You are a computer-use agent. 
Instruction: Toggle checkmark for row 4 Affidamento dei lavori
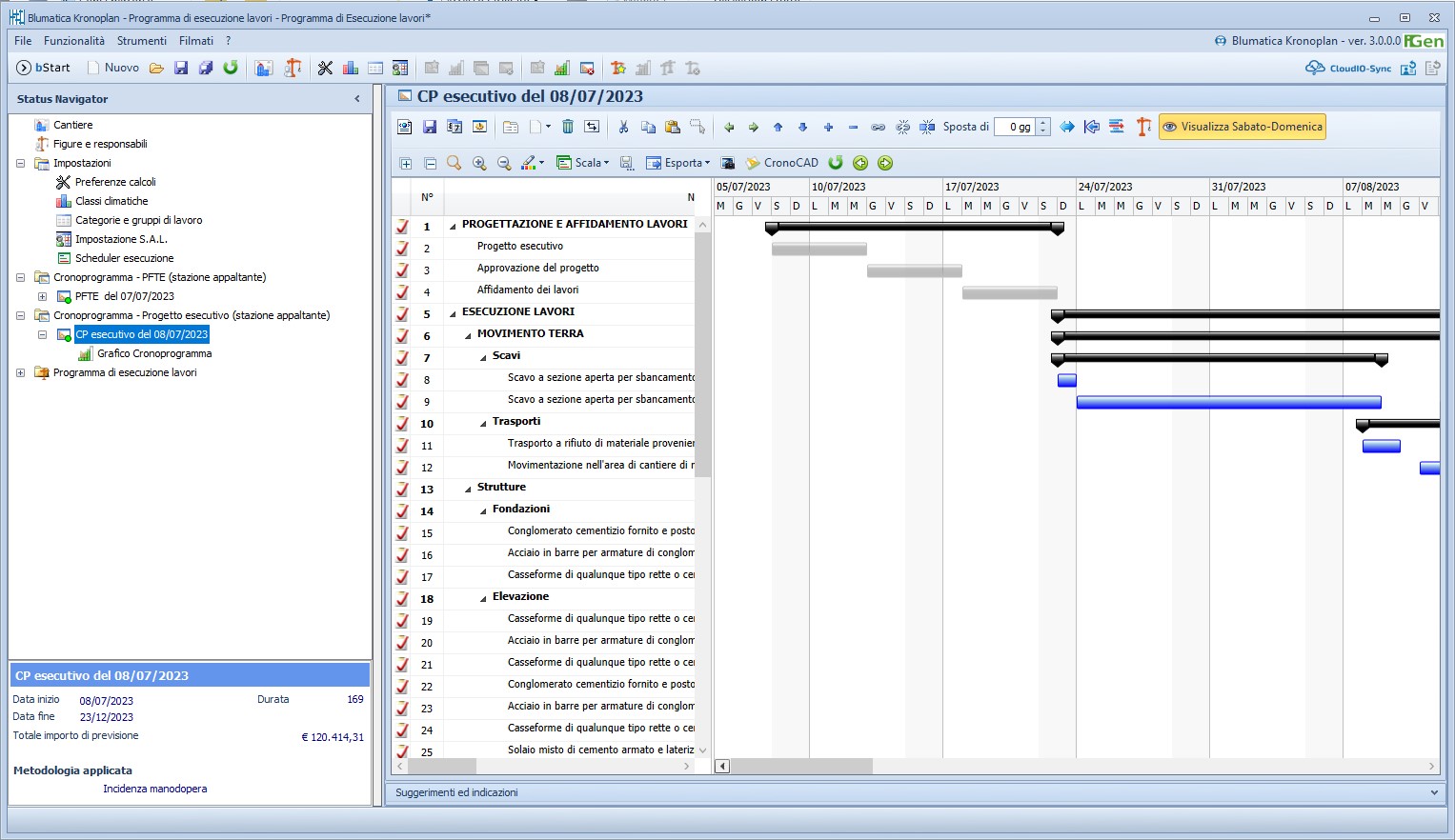[402, 292]
